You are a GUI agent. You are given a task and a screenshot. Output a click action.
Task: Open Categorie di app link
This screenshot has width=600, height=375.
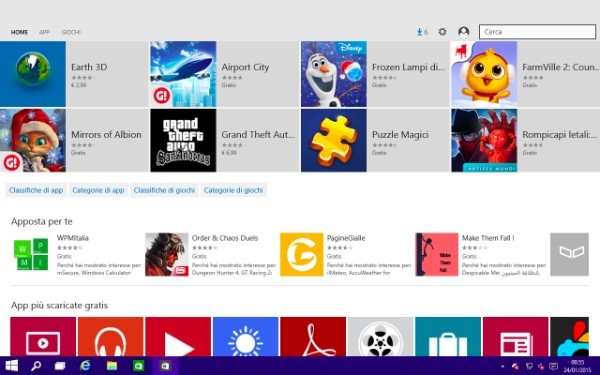tap(98, 190)
